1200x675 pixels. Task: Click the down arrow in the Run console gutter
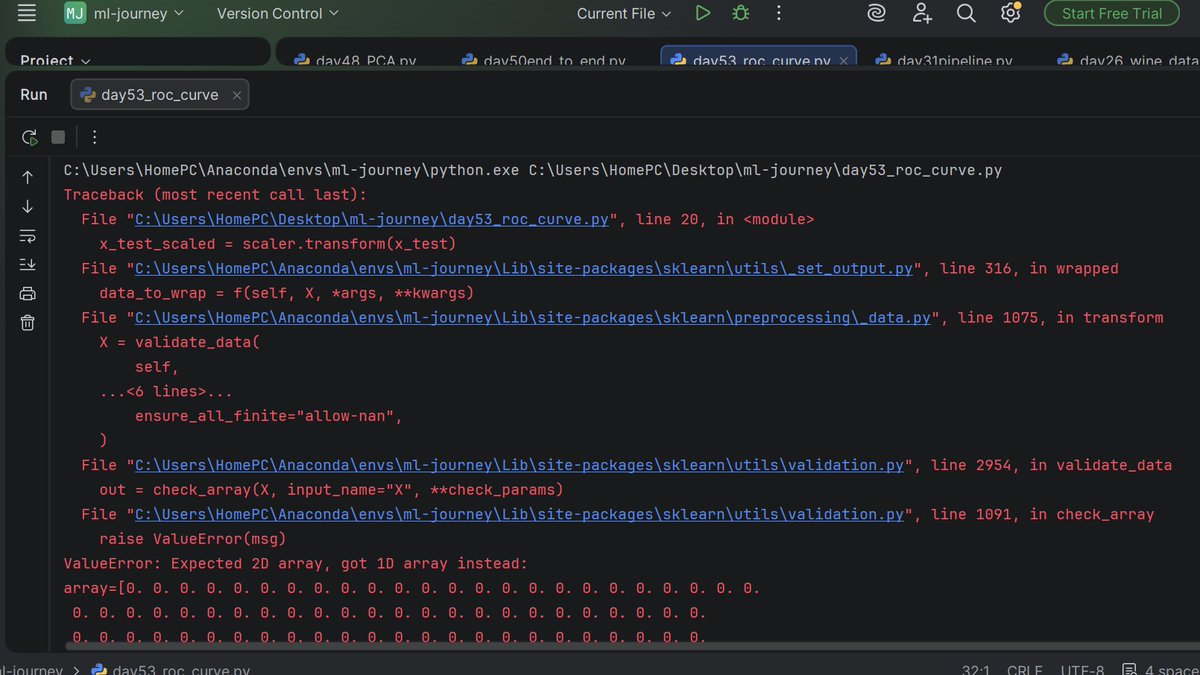tap(27, 206)
